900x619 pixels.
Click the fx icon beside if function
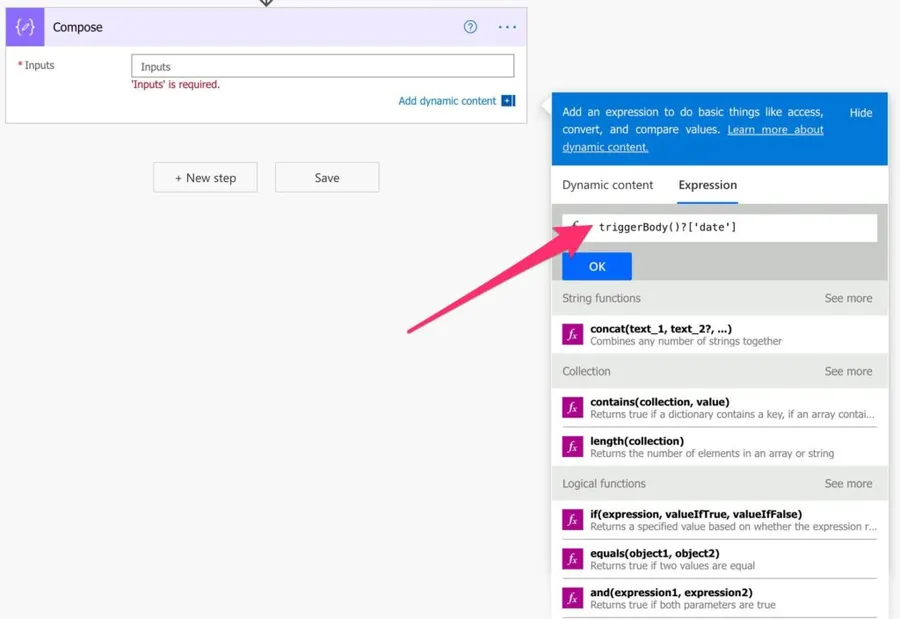click(572, 520)
